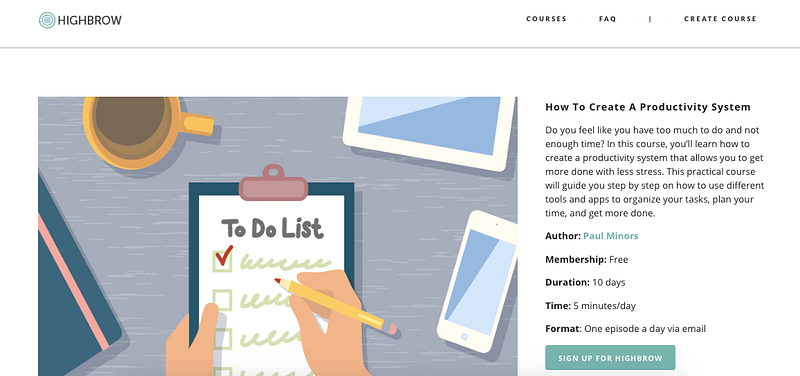The width and height of the screenshot is (800, 376).
Task: Click the To Do List heading text
Action: 272,229
